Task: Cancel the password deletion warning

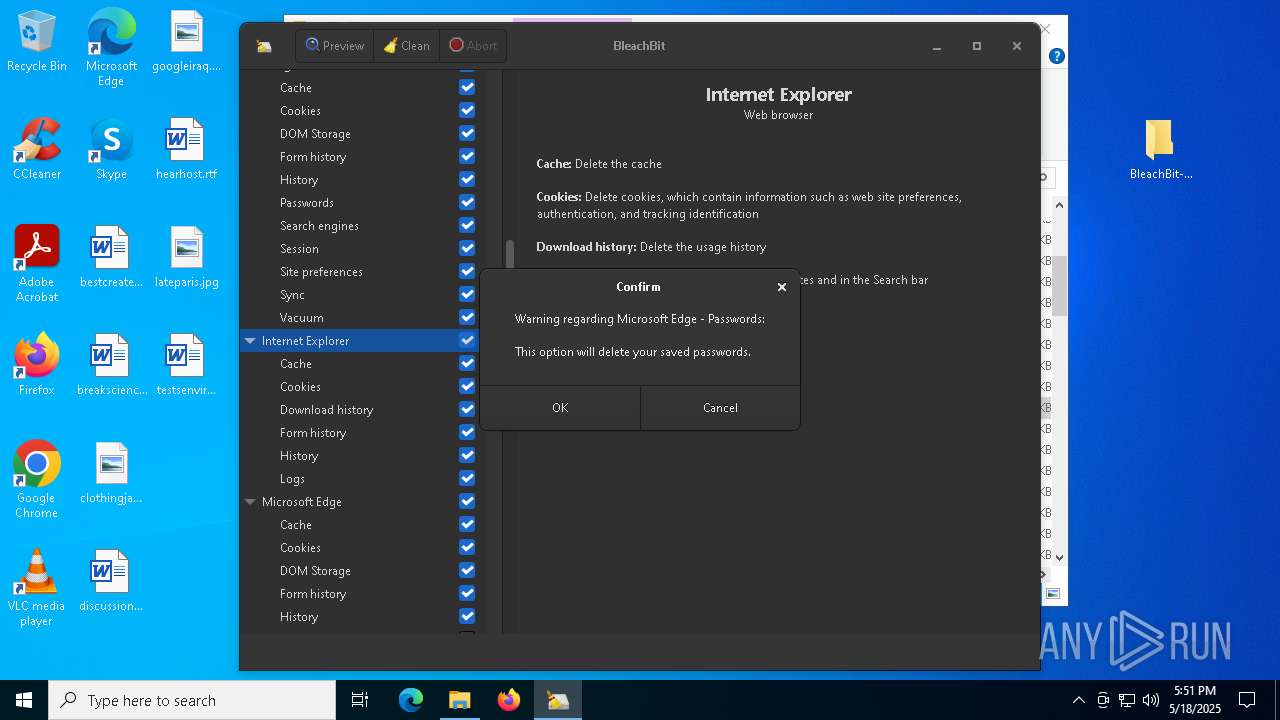Action: tap(720, 408)
